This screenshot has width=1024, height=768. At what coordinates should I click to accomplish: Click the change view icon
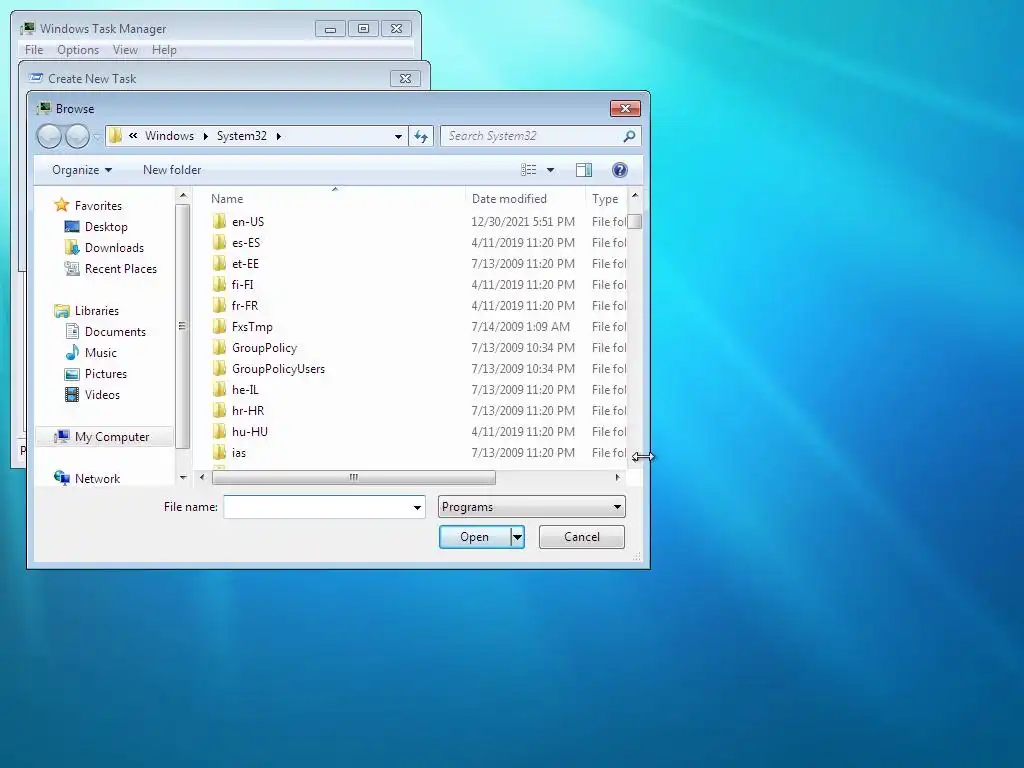click(x=528, y=170)
